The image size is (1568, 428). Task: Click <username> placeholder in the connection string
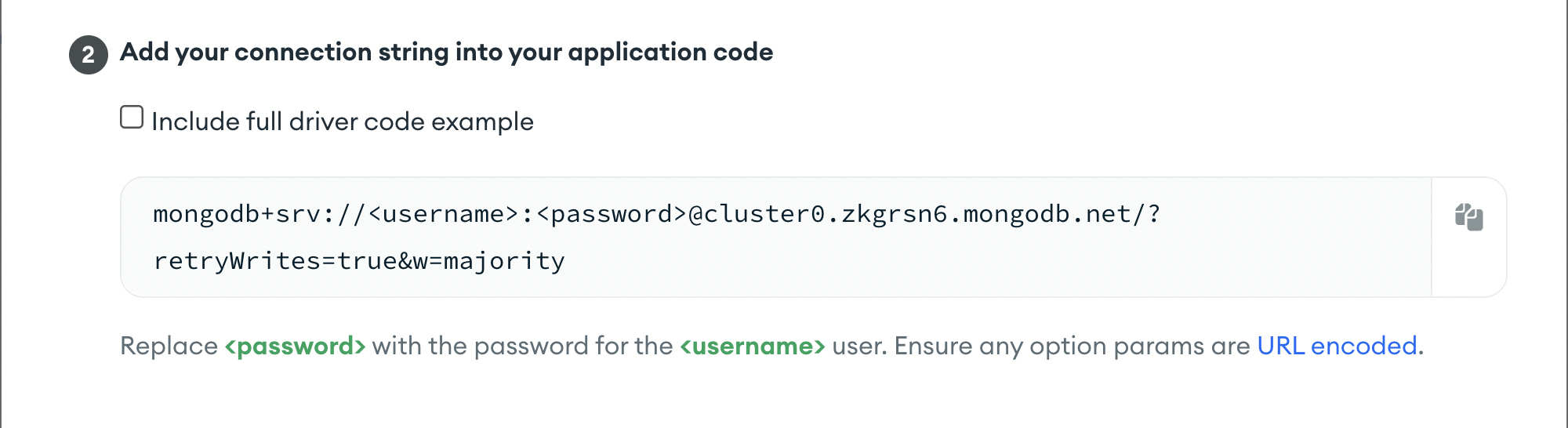tap(443, 214)
